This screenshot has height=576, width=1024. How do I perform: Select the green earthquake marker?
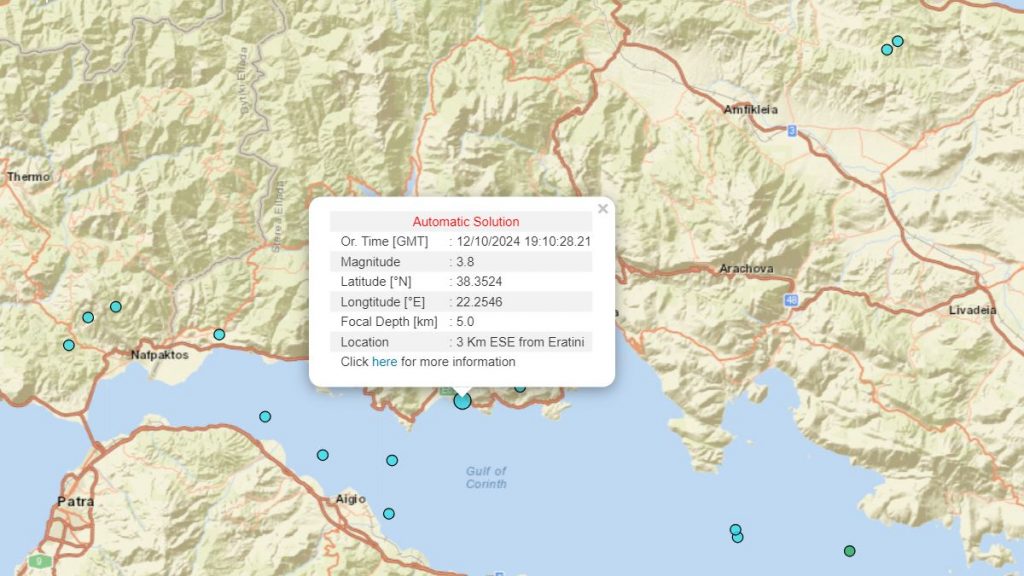point(850,551)
